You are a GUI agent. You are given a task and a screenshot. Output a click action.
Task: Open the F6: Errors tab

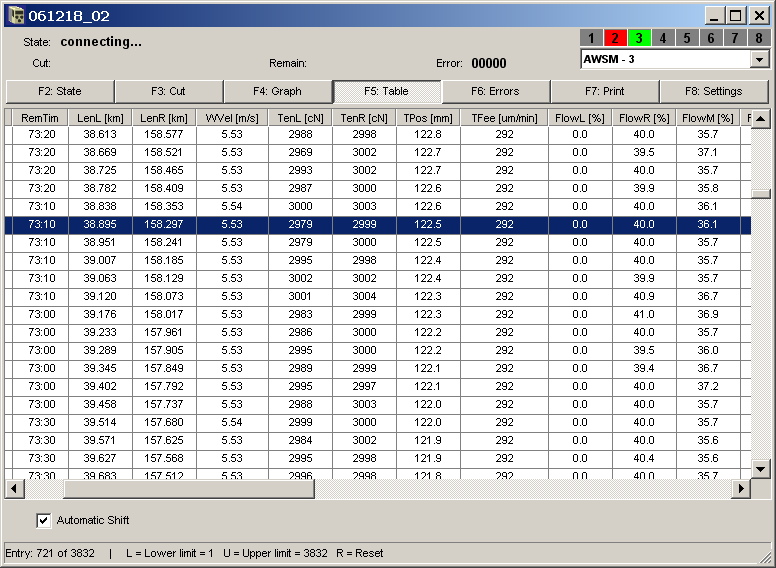pos(496,91)
